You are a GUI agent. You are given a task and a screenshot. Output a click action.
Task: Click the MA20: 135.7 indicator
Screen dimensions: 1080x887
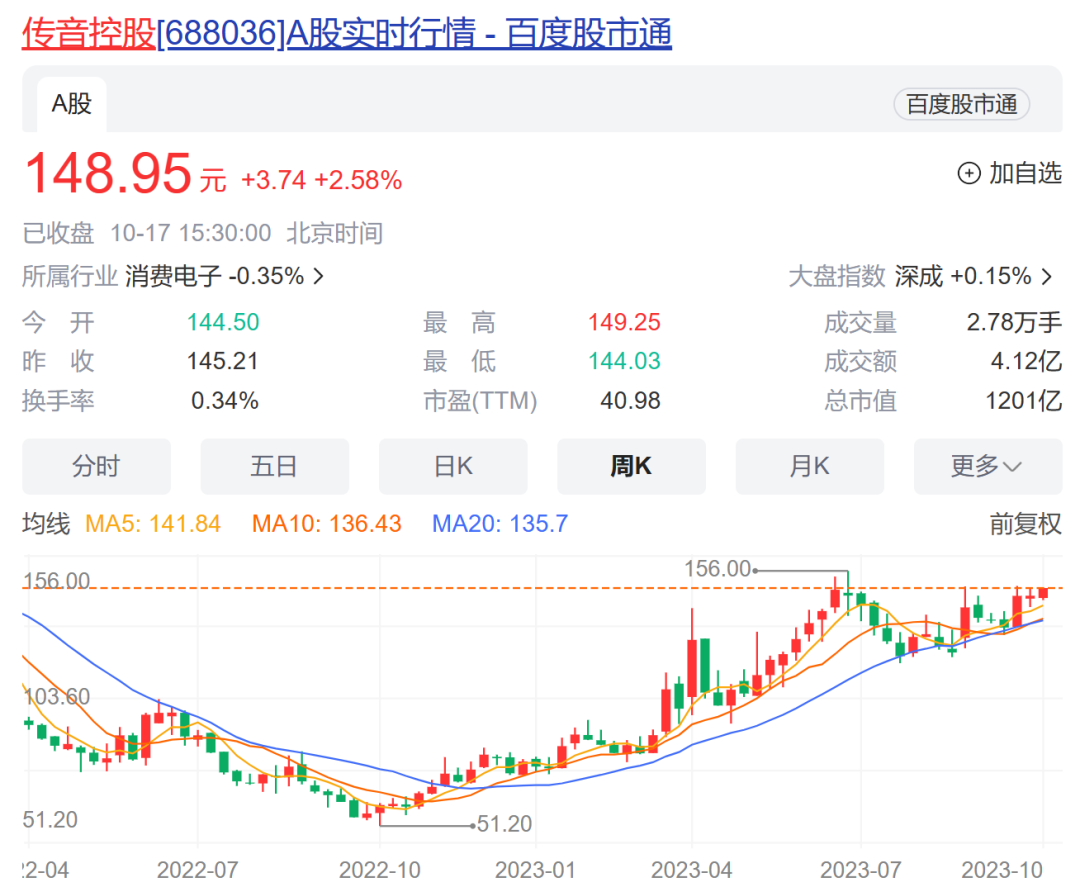coord(500,524)
